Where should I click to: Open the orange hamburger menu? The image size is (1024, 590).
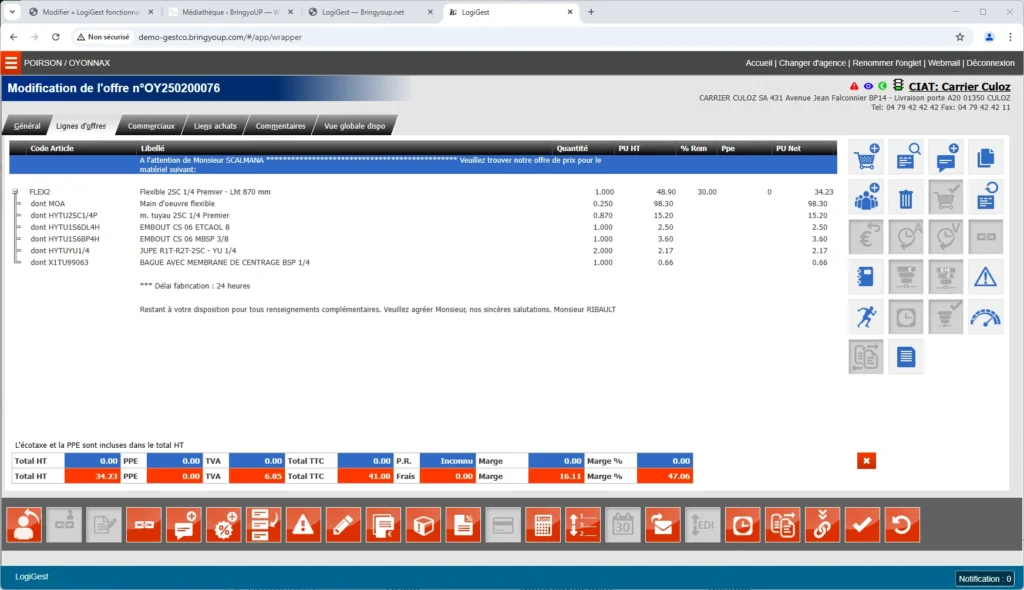(x=11, y=63)
